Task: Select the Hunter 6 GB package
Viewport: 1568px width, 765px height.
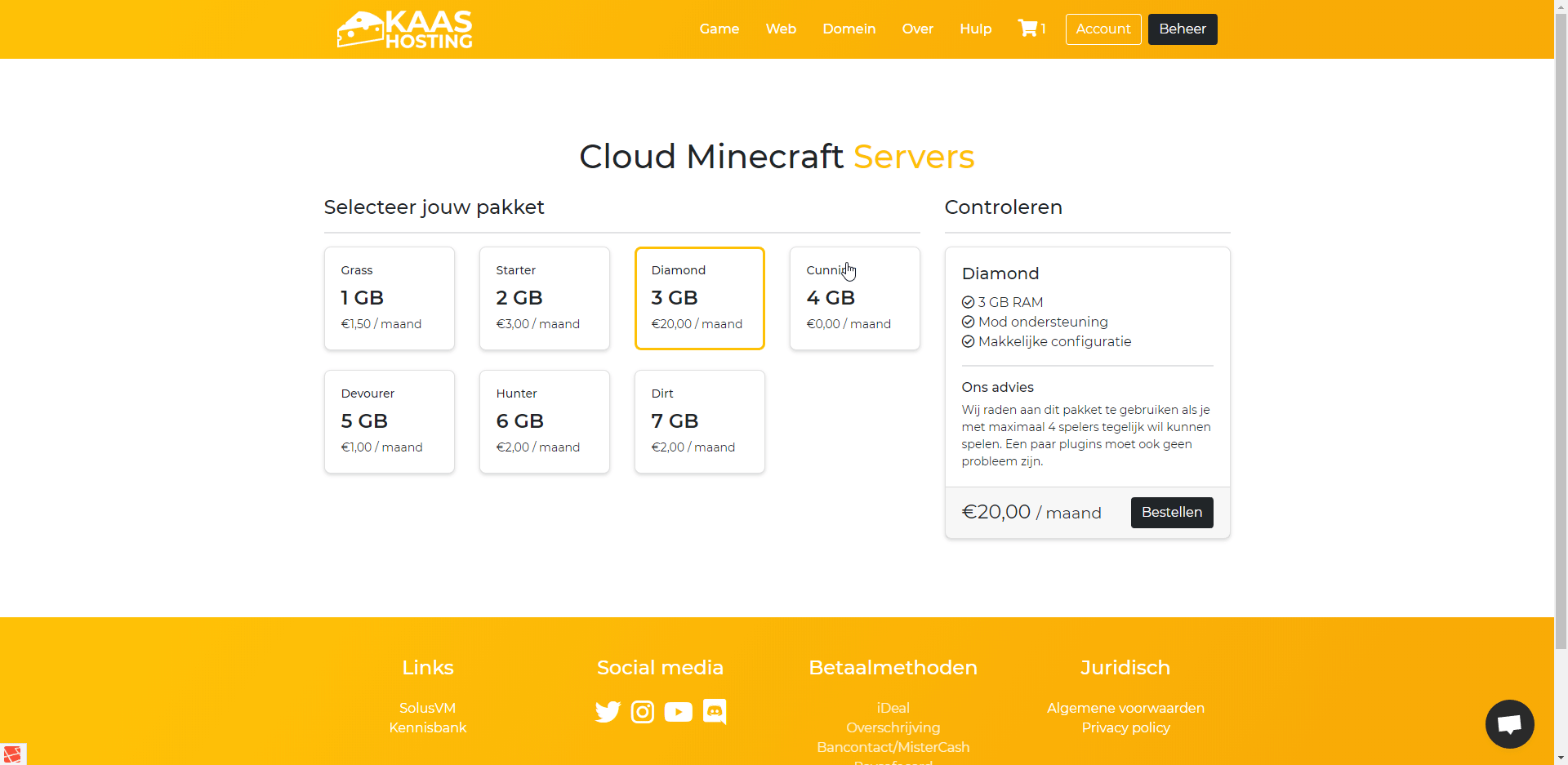Action: tap(545, 421)
